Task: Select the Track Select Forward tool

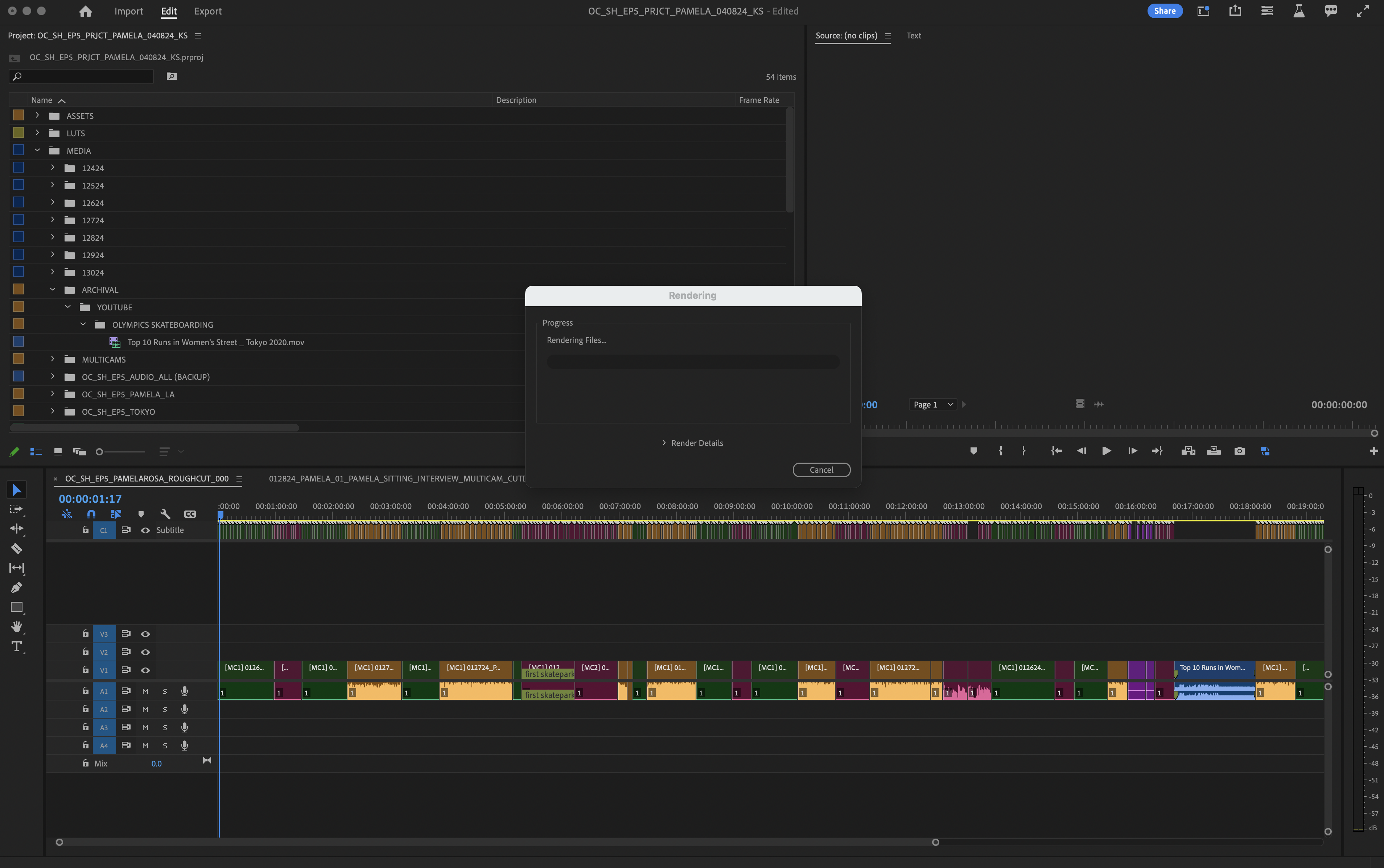Action: pyautogui.click(x=17, y=509)
